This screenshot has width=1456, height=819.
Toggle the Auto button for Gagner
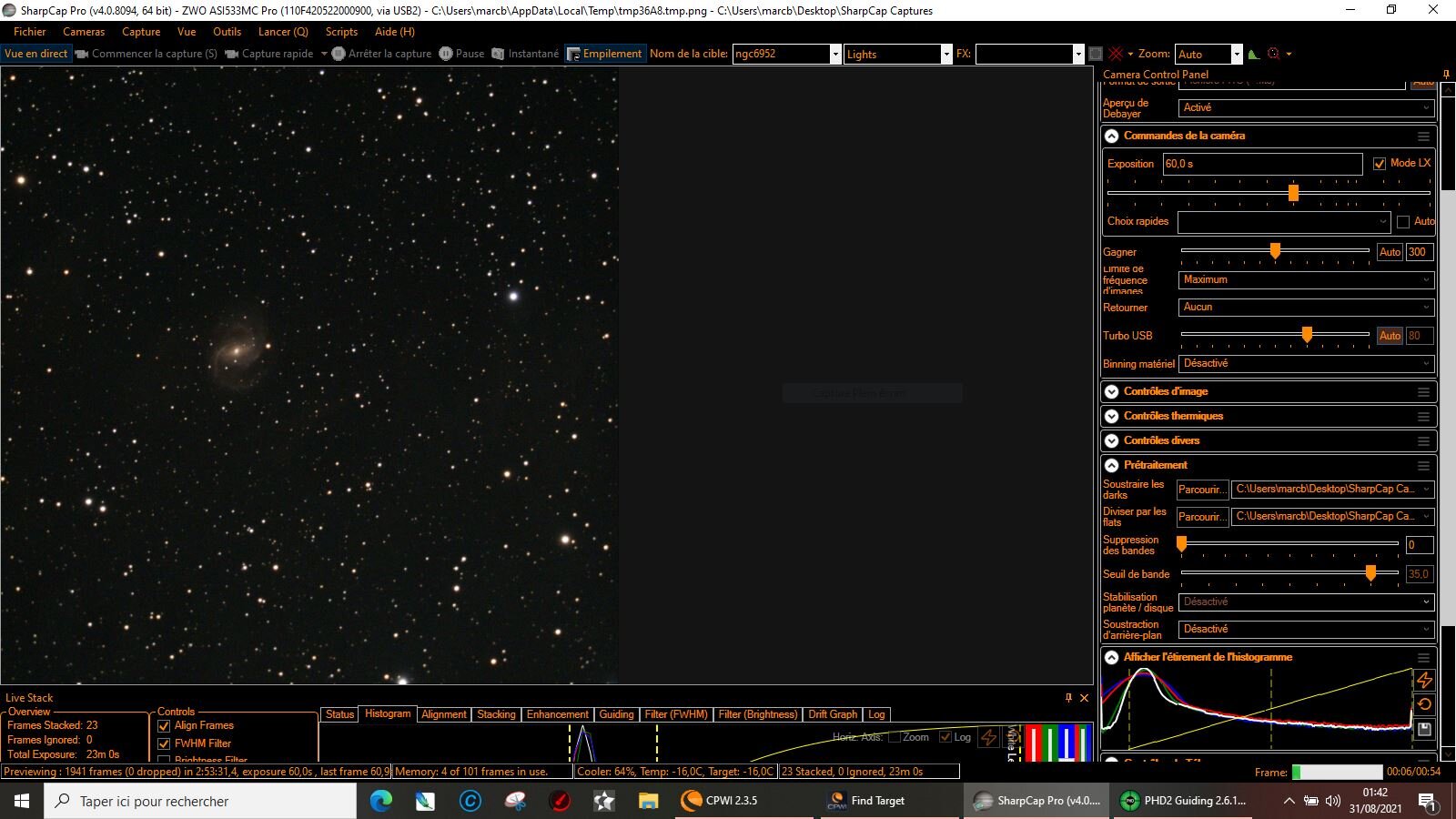pos(1390,252)
